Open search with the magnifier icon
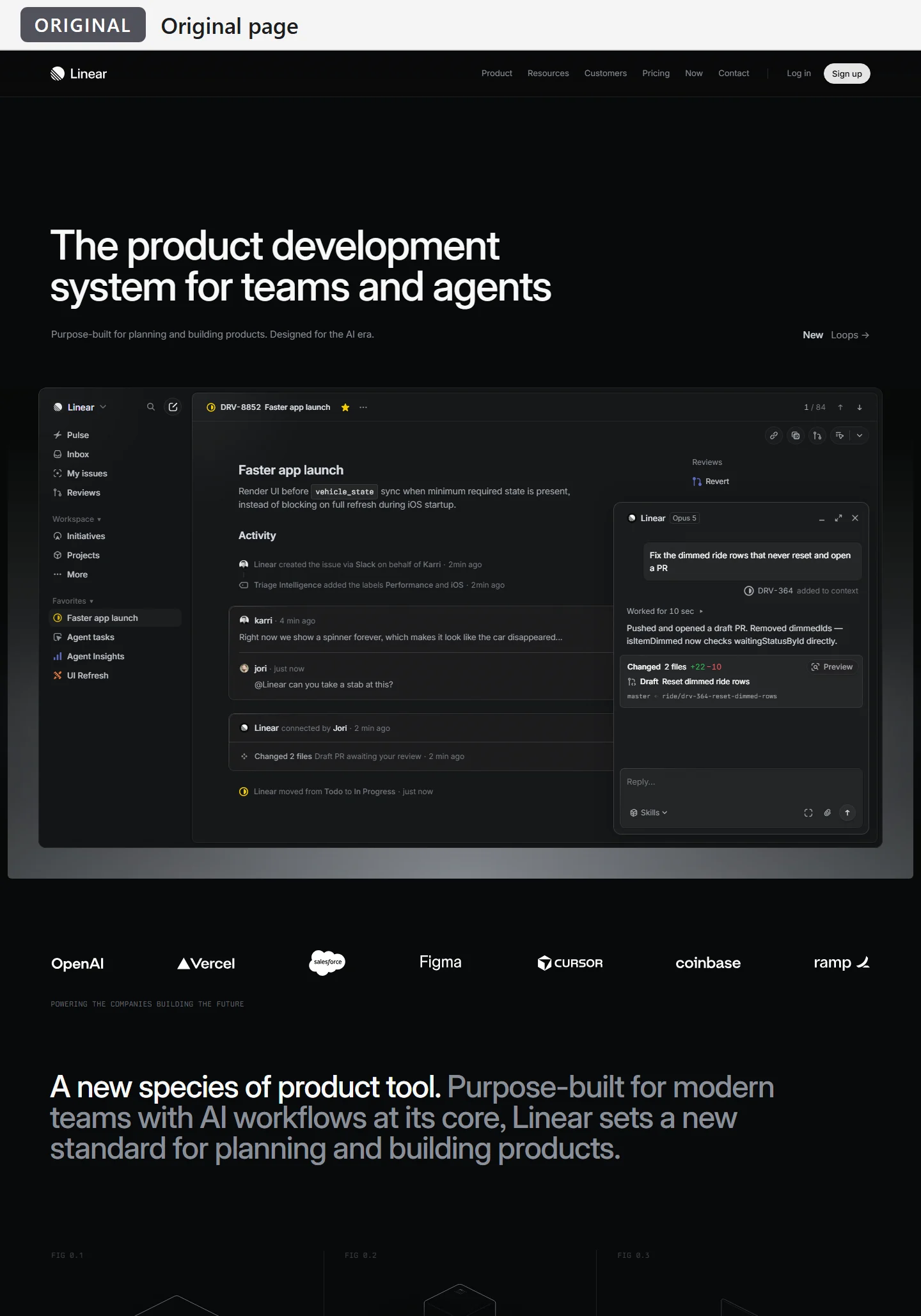The image size is (921, 1316). click(x=151, y=407)
